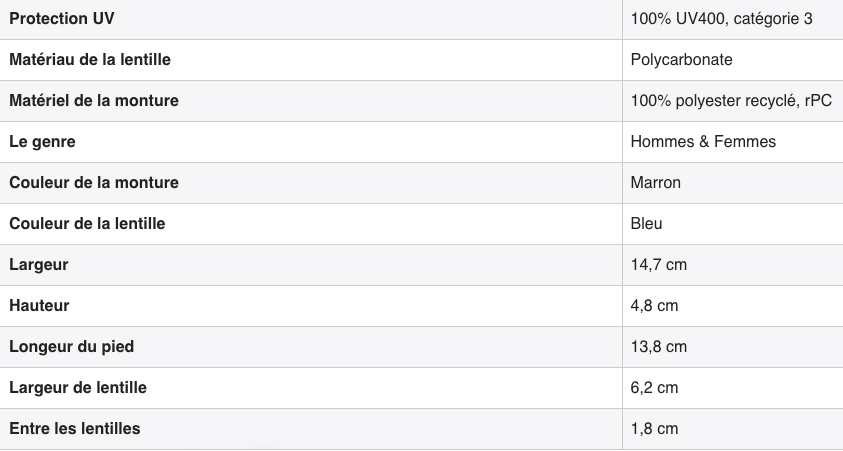Click the 13,8 cm value
This screenshot has height=451, width=843.
point(659,347)
